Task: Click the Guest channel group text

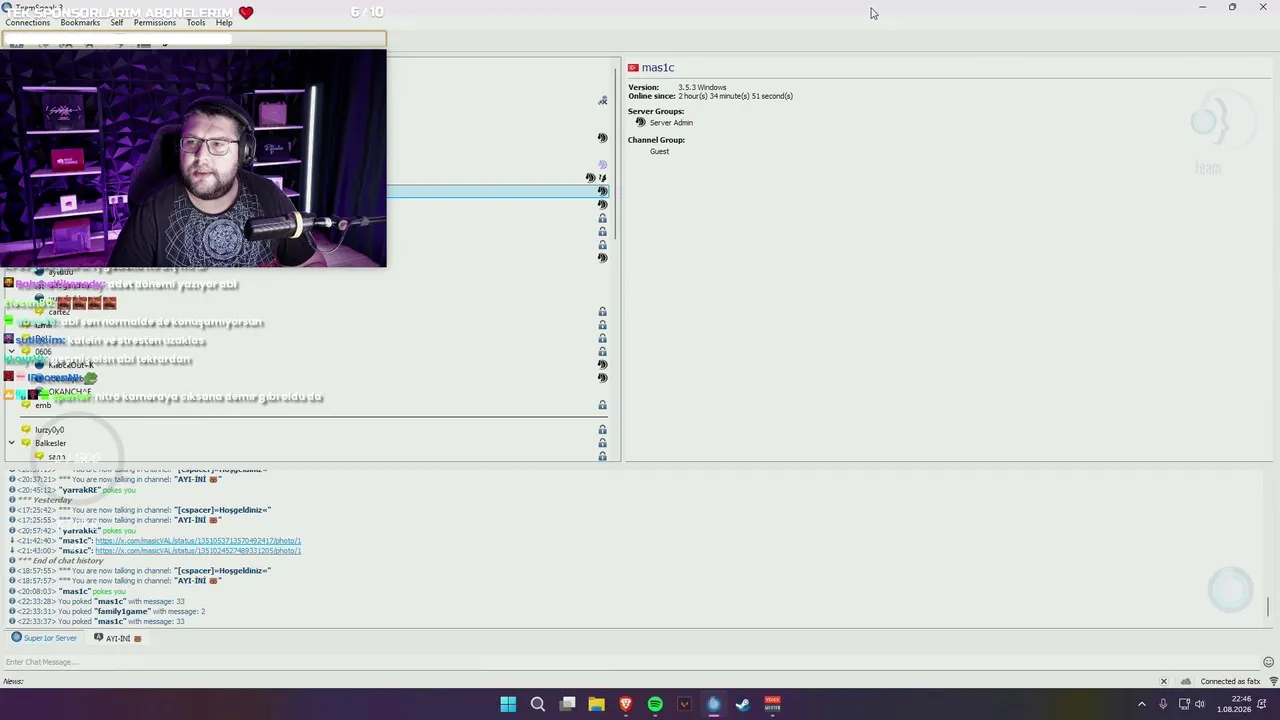Action: point(659,151)
